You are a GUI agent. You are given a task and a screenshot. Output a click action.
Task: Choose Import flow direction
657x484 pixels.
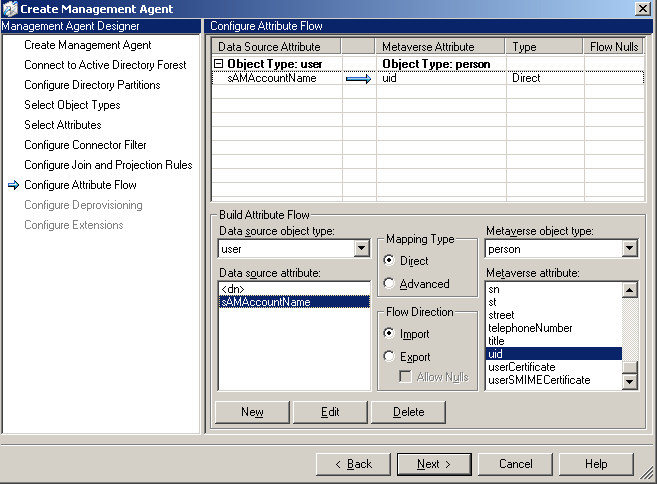389,333
